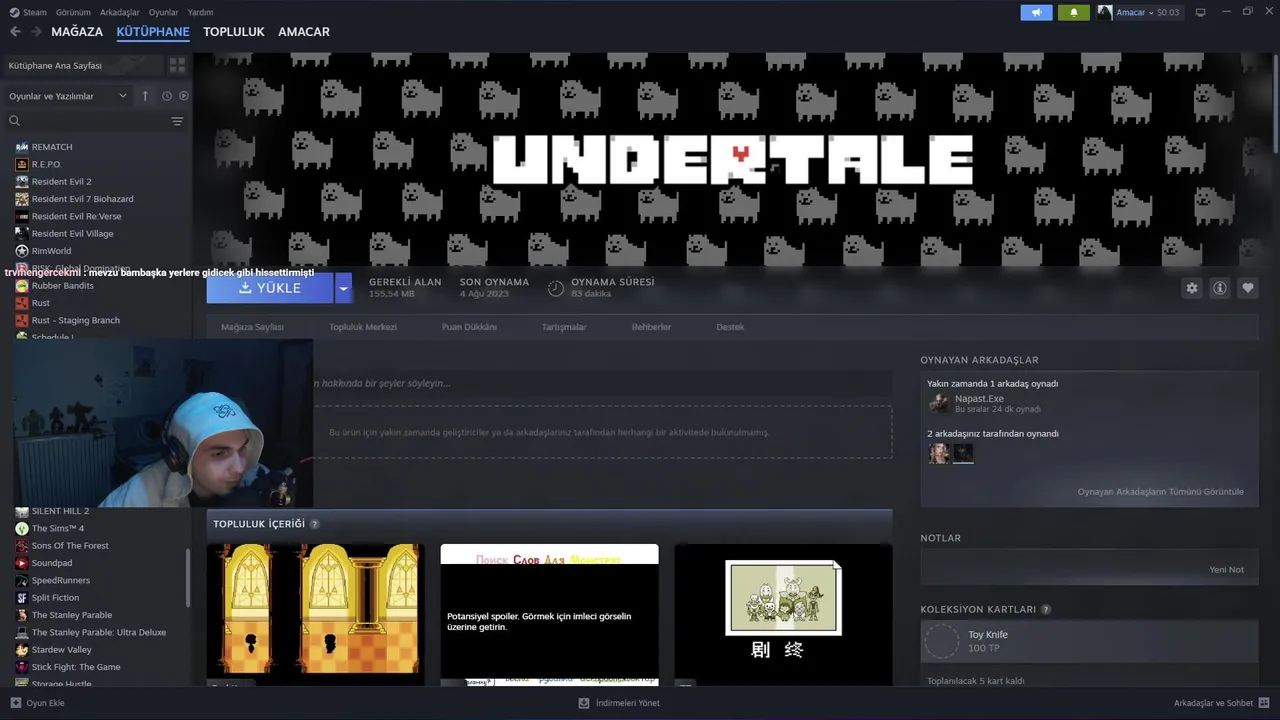Image resolution: width=1280 pixels, height=720 pixels.
Task: Expand the Oyunlar ve Yazılımlar dropdown
Action: pyautogui.click(x=68, y=96)
